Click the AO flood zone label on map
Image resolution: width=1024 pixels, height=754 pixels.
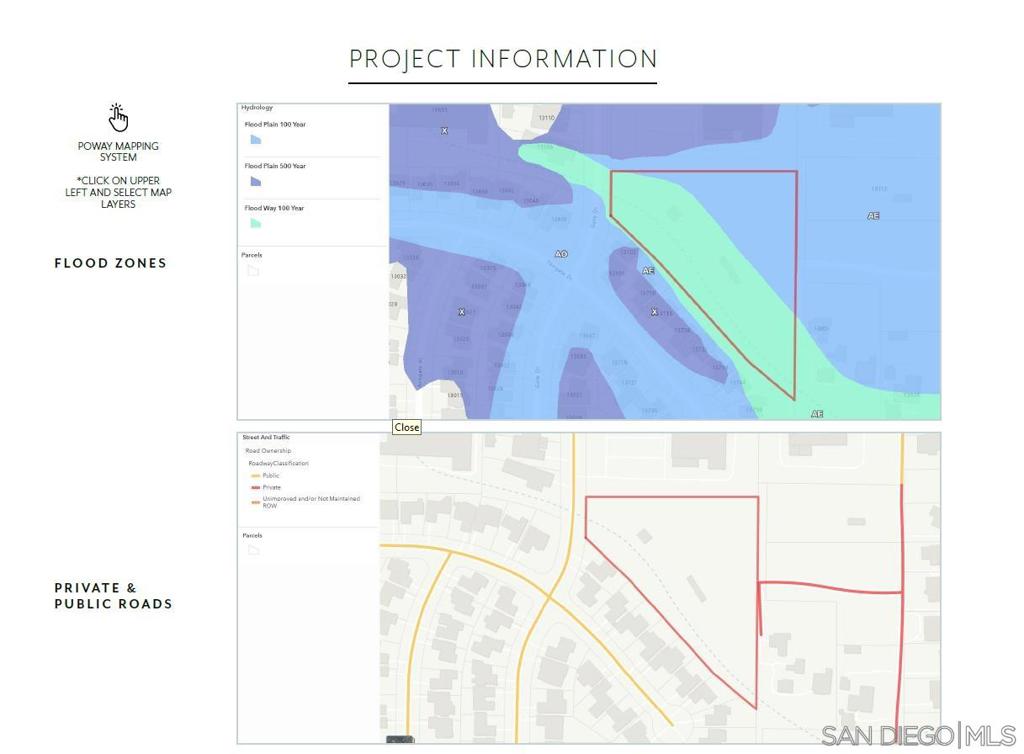(561, 255)
